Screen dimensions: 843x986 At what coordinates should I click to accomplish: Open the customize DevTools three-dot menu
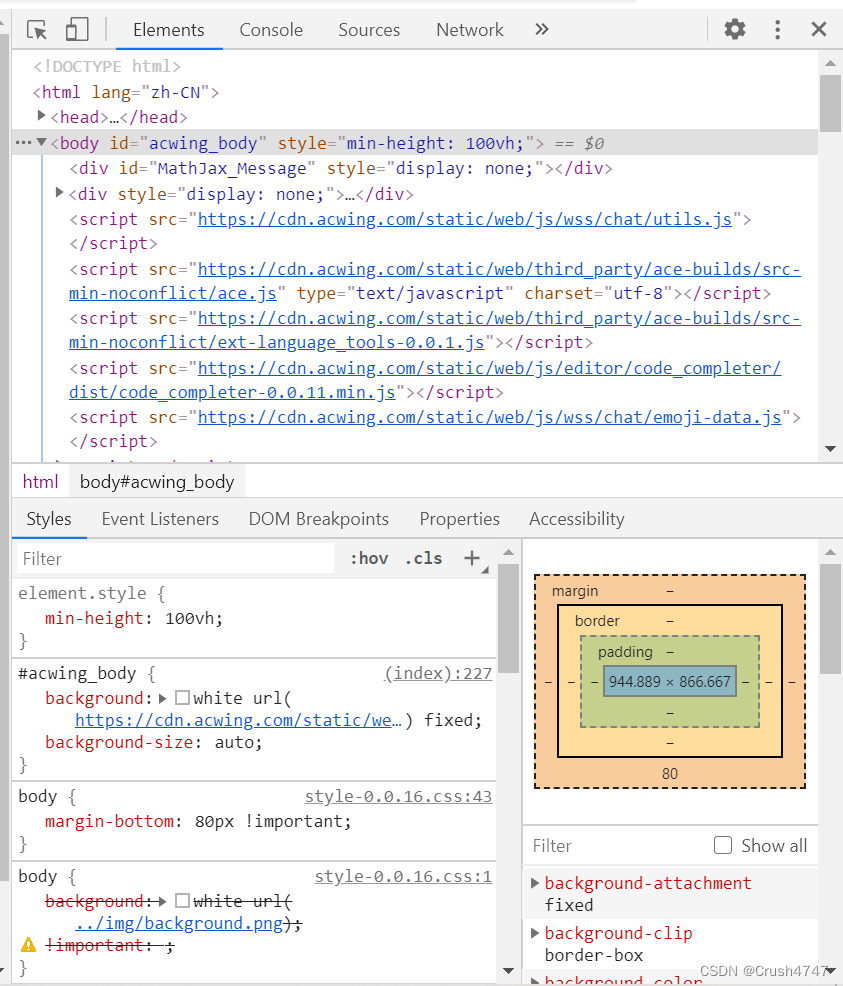778,29
